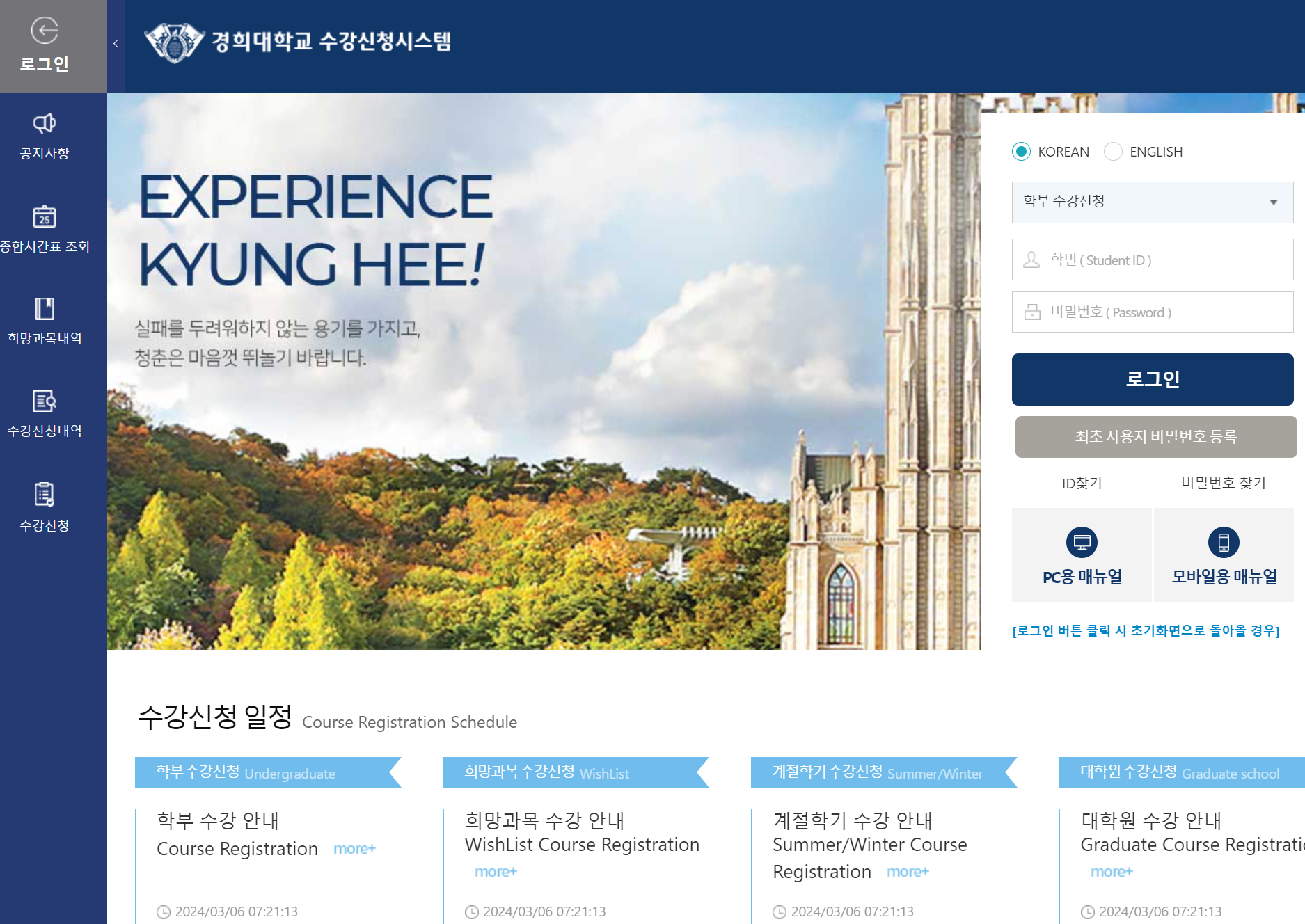Select the 희망과목수강신청 WishList tab
The image size is (1305, 924).
pos(576,772)
